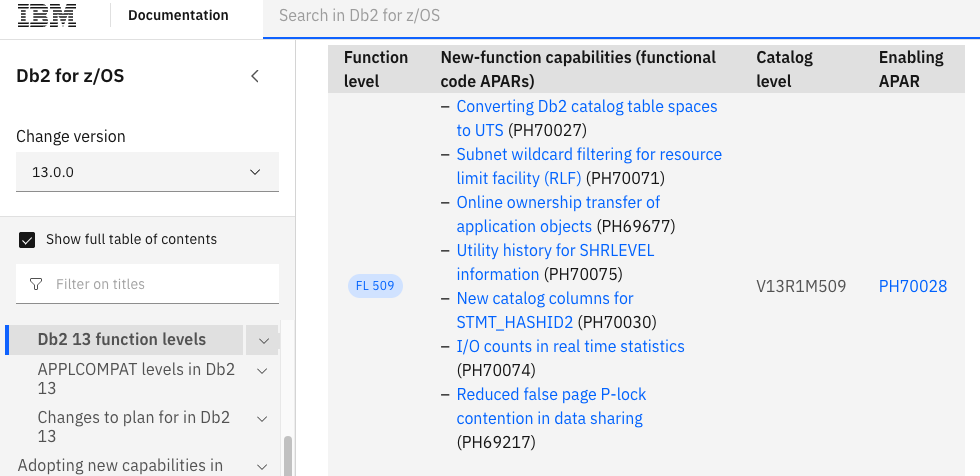Open the Change version dropdown showing 13.0.0
The image size is (980, 476).
[x=148, y=172]
